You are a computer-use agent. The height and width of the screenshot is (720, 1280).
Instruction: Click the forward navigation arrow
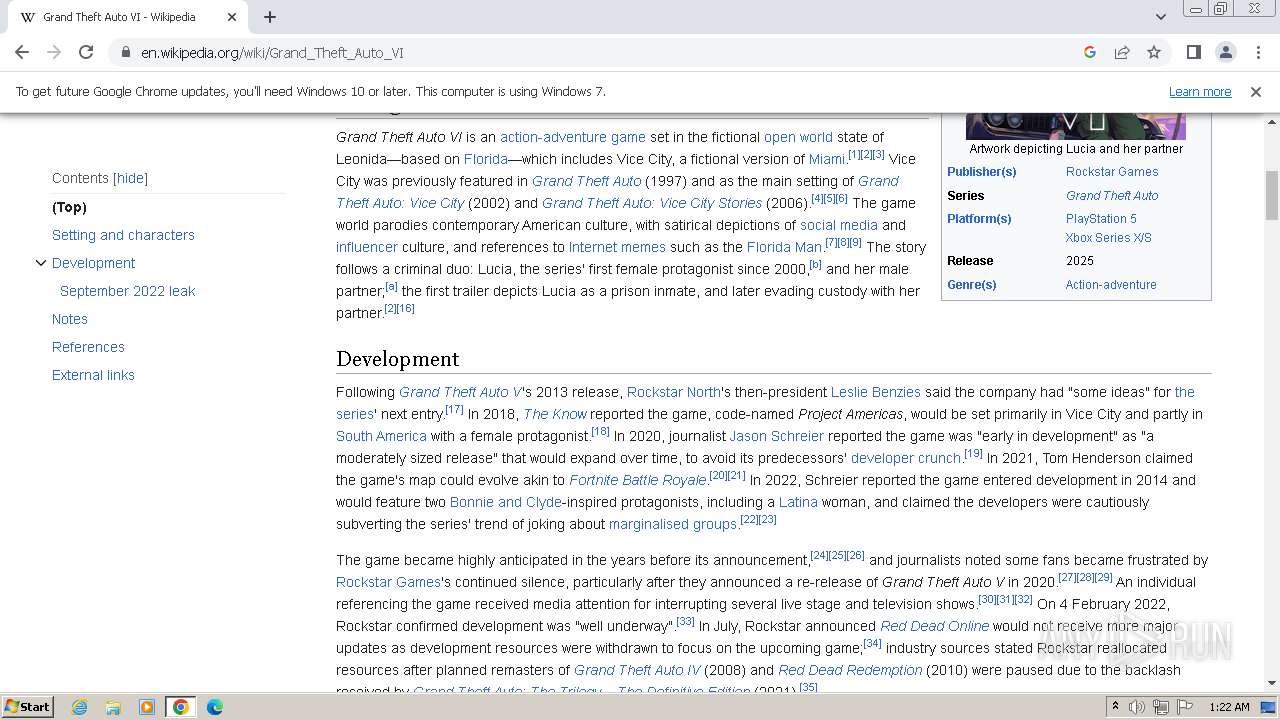54,52
